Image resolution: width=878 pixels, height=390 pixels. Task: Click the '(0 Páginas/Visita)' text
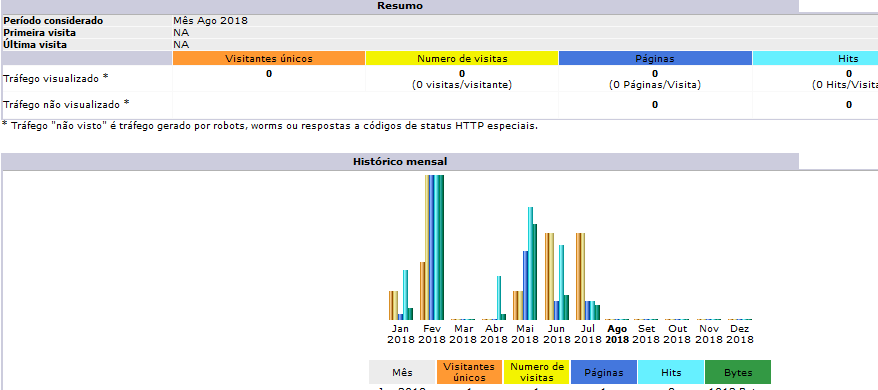pyautogui.click(x=655, y=85)
